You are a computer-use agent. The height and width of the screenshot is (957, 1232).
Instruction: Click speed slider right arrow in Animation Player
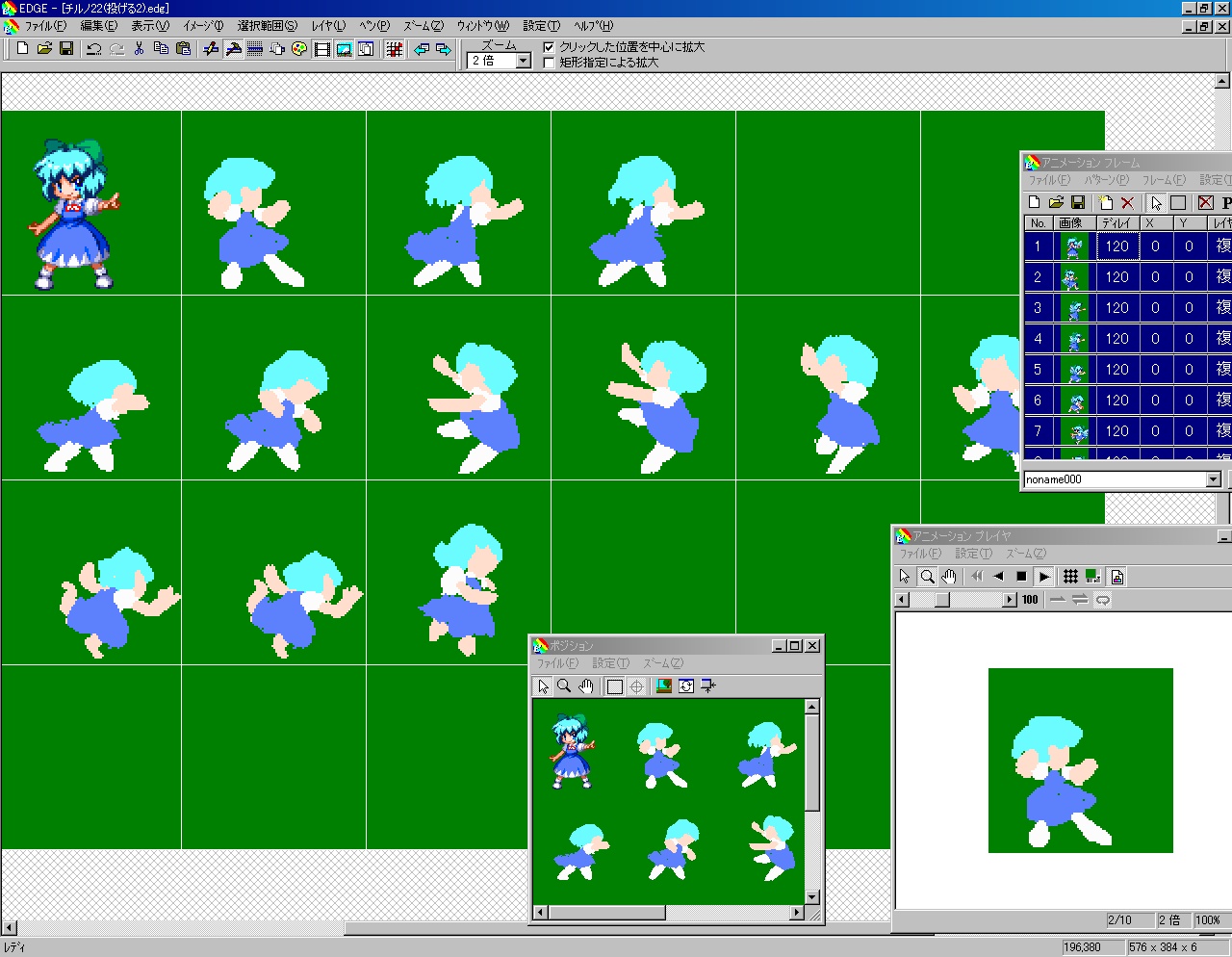1009,600
